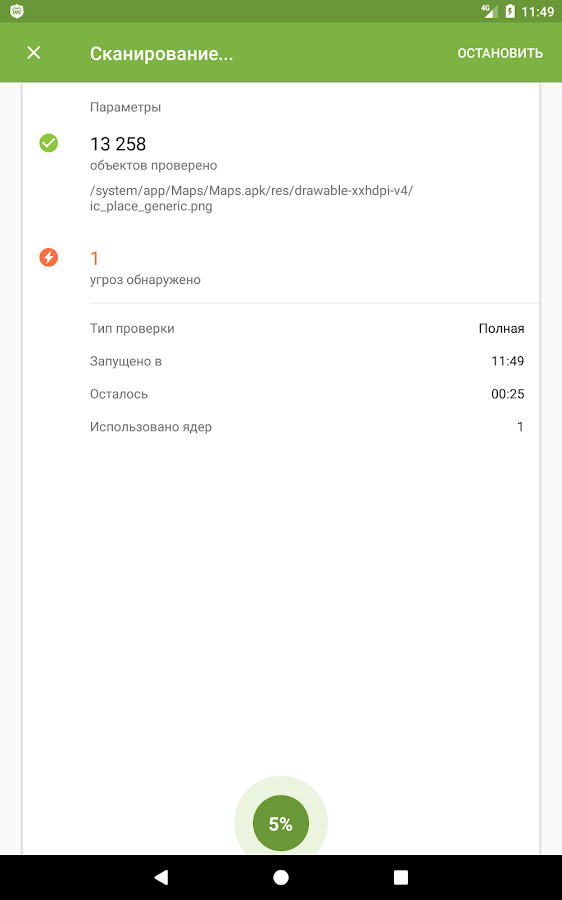
Task: Tap the orange lightning threats-detected icon
Action: pyautogui.click(x=49, y=257)
